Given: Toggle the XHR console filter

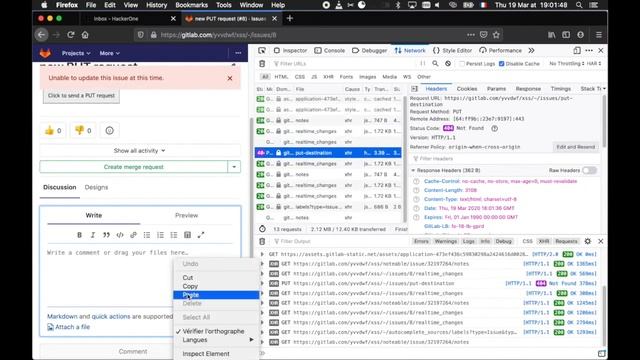Looking at the screenshot, I should [544, 241].
